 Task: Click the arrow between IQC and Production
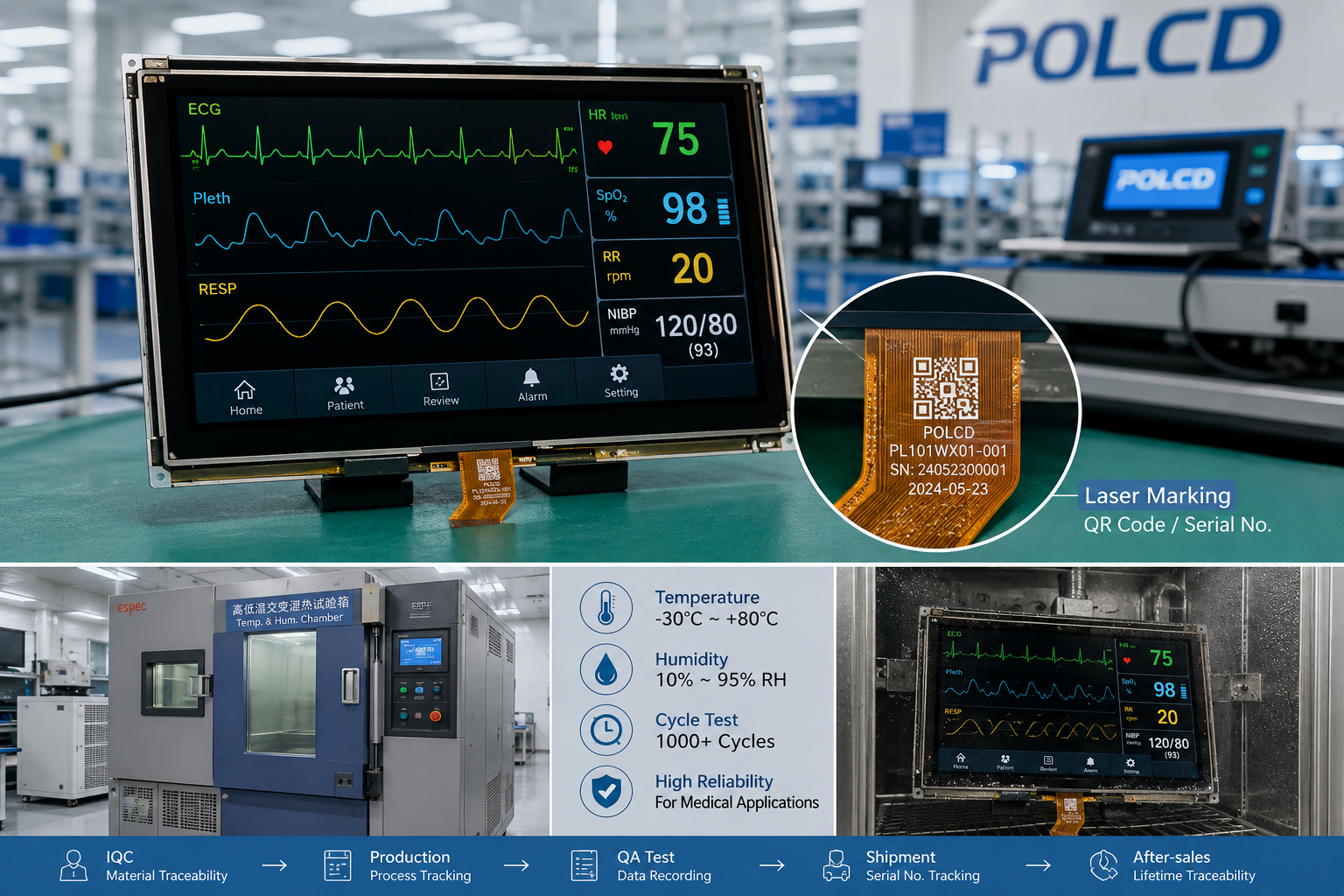point(275,865)
